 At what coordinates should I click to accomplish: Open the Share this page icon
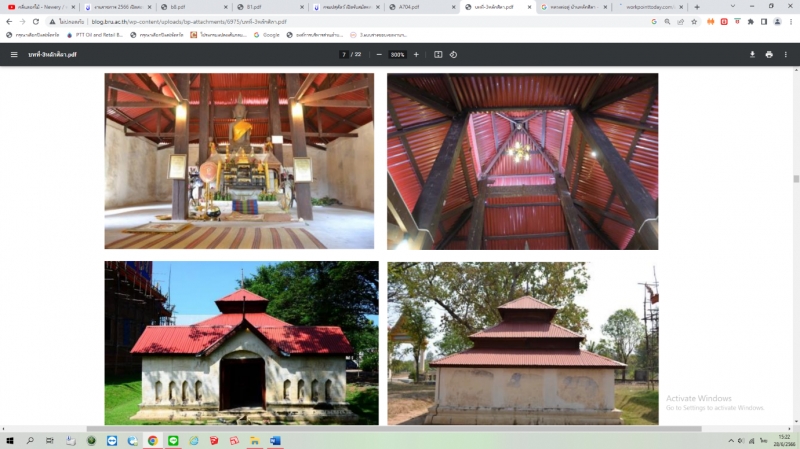point(681,22)
